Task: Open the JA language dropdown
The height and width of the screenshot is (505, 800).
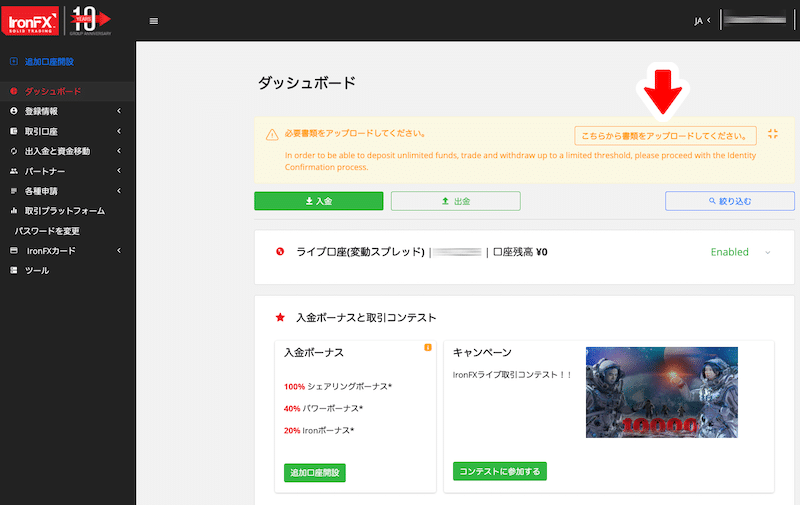Action: [702, 21]
